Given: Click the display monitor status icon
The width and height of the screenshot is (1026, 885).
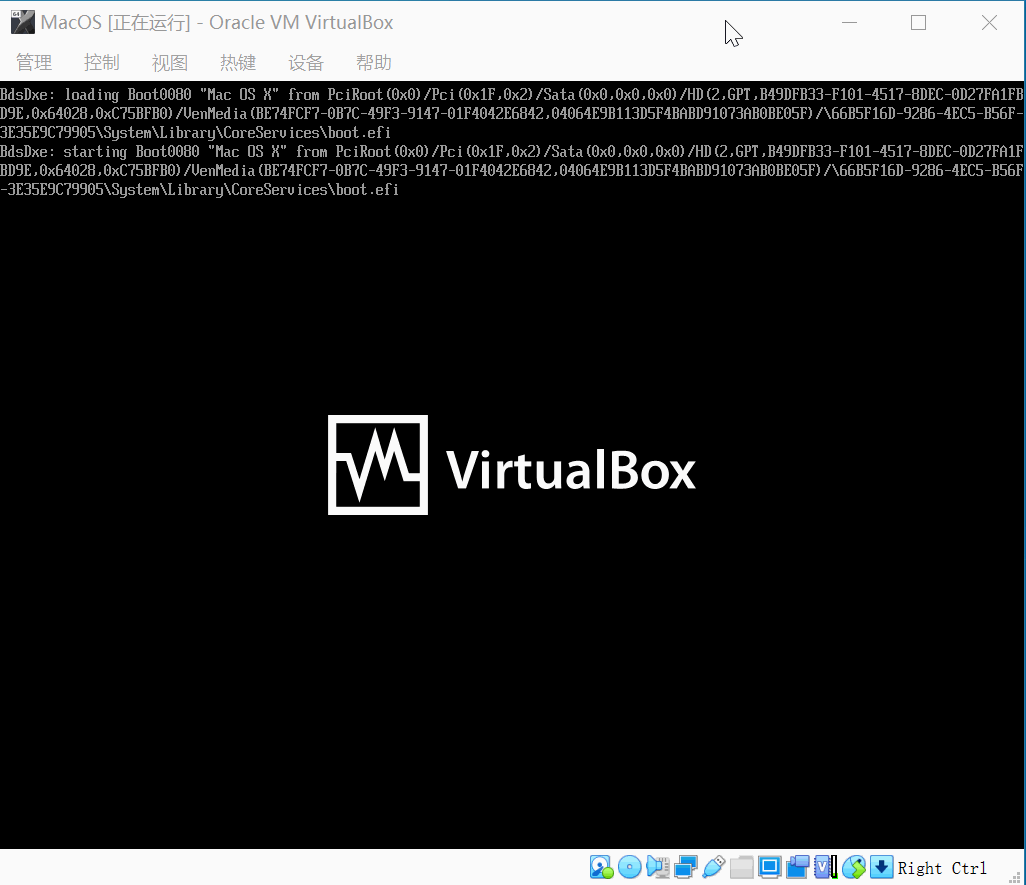Looking at the screenshot, I should click(x=770, y=867).
